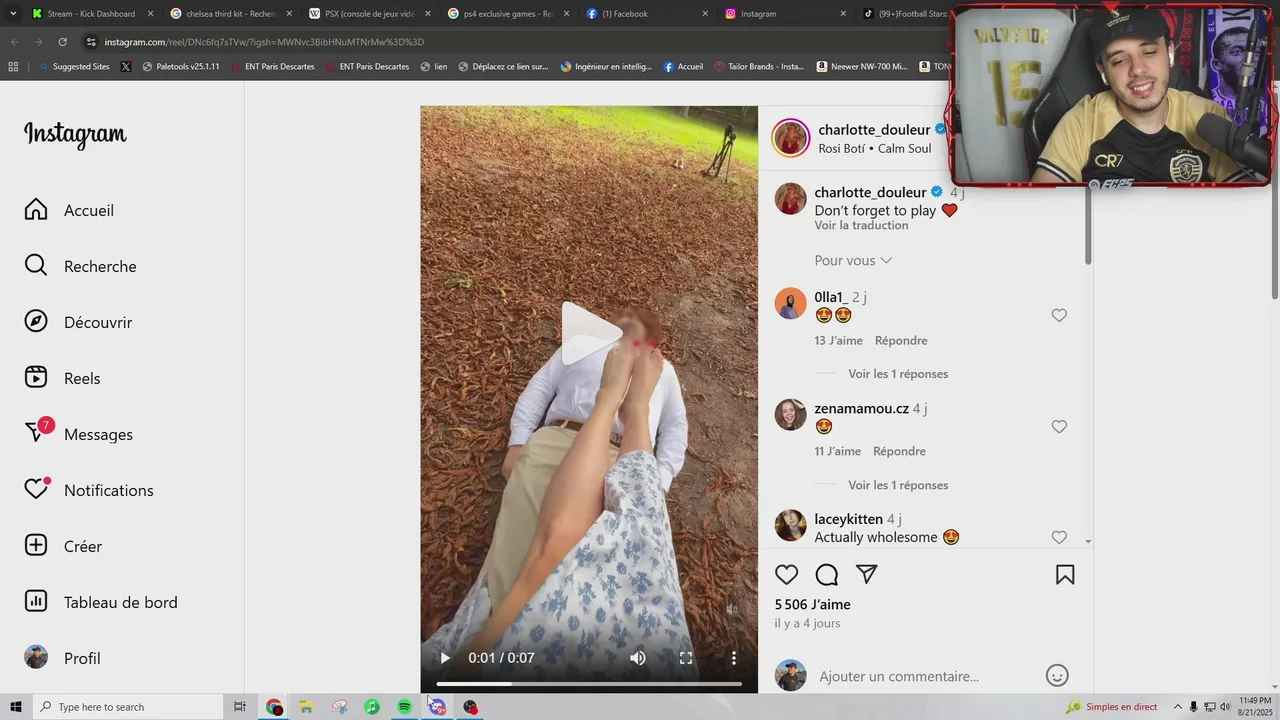
Task: Open laceykitten username in comments
Action: tap(848, 519)
